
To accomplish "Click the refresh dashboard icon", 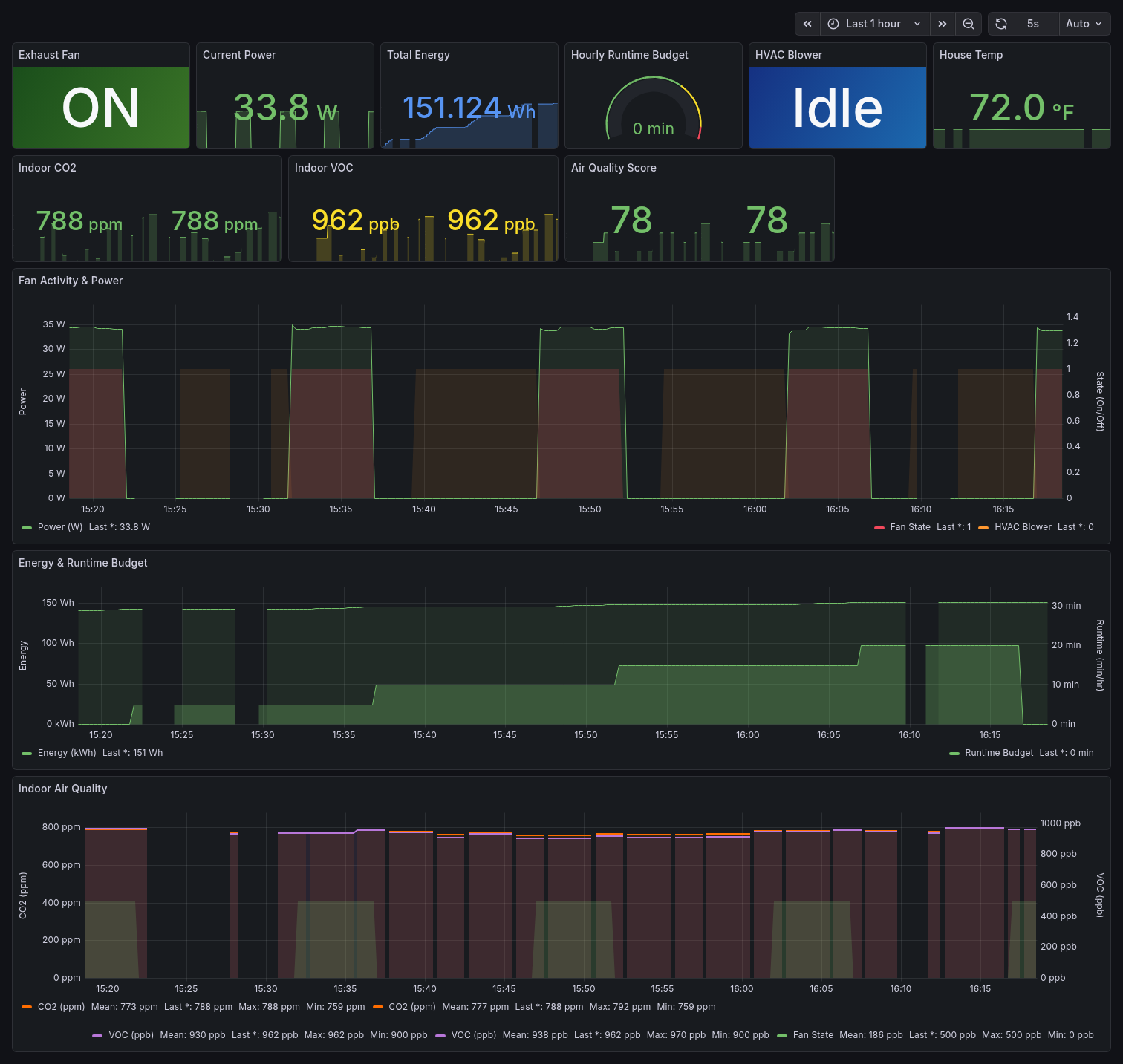I will coord(1001,24).
